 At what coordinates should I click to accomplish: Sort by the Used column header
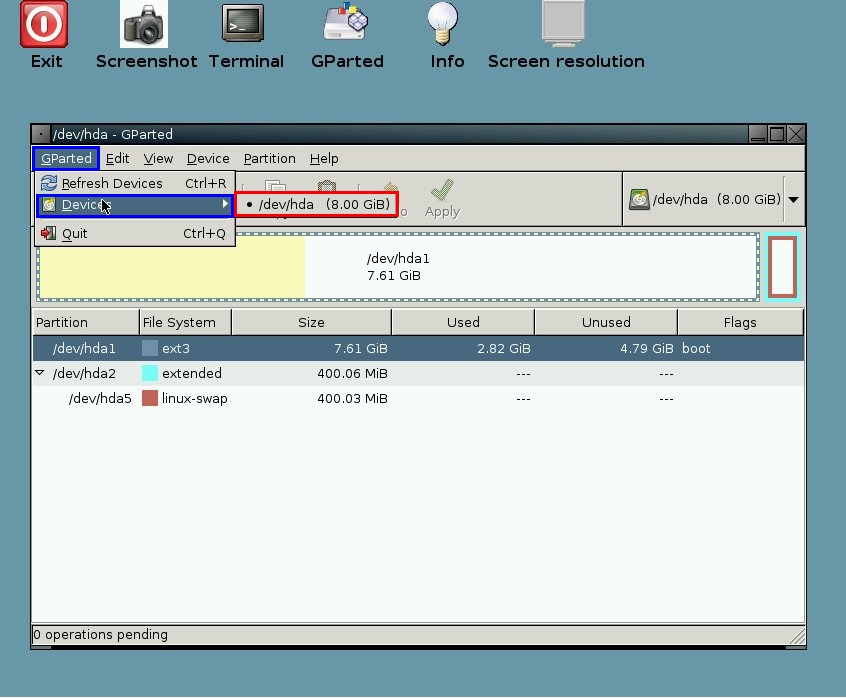point(463,322)
